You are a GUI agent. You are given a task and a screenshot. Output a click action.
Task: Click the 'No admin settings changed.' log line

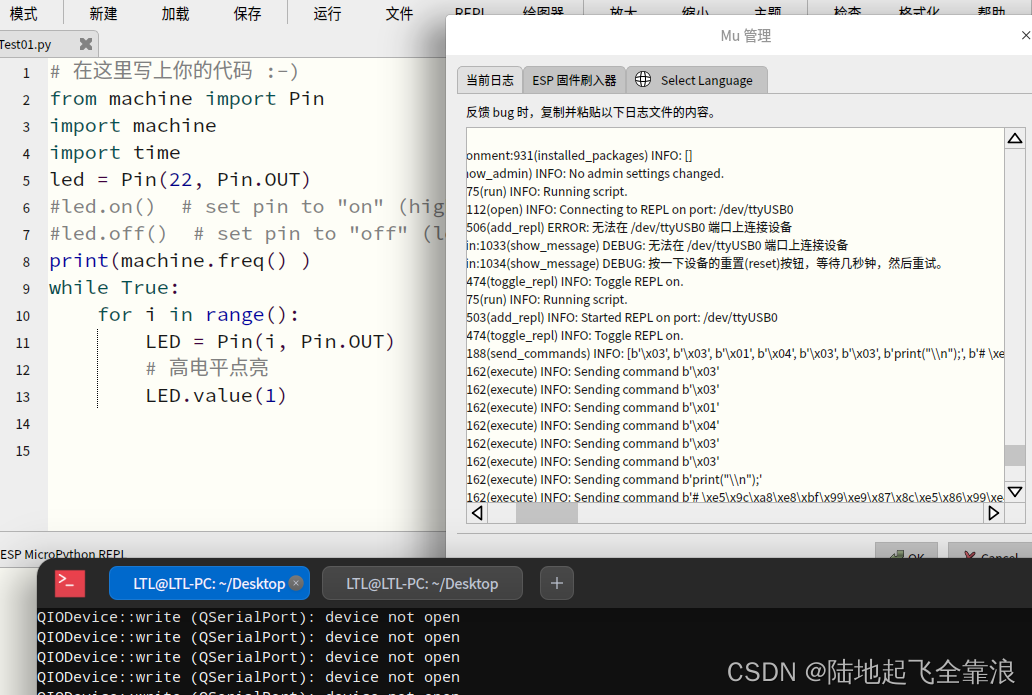pos(595,174)
